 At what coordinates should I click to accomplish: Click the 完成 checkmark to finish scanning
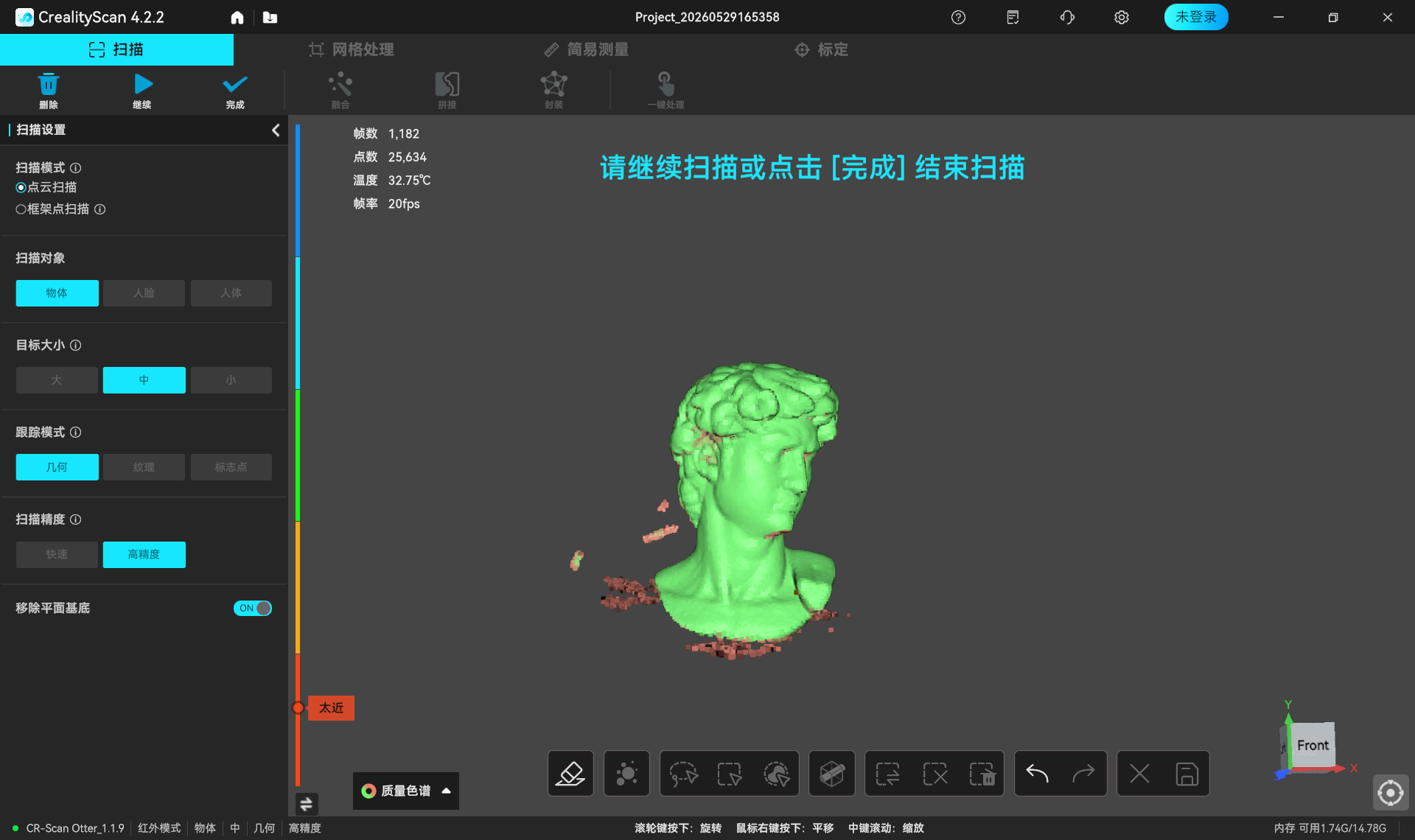pos(235,85)
